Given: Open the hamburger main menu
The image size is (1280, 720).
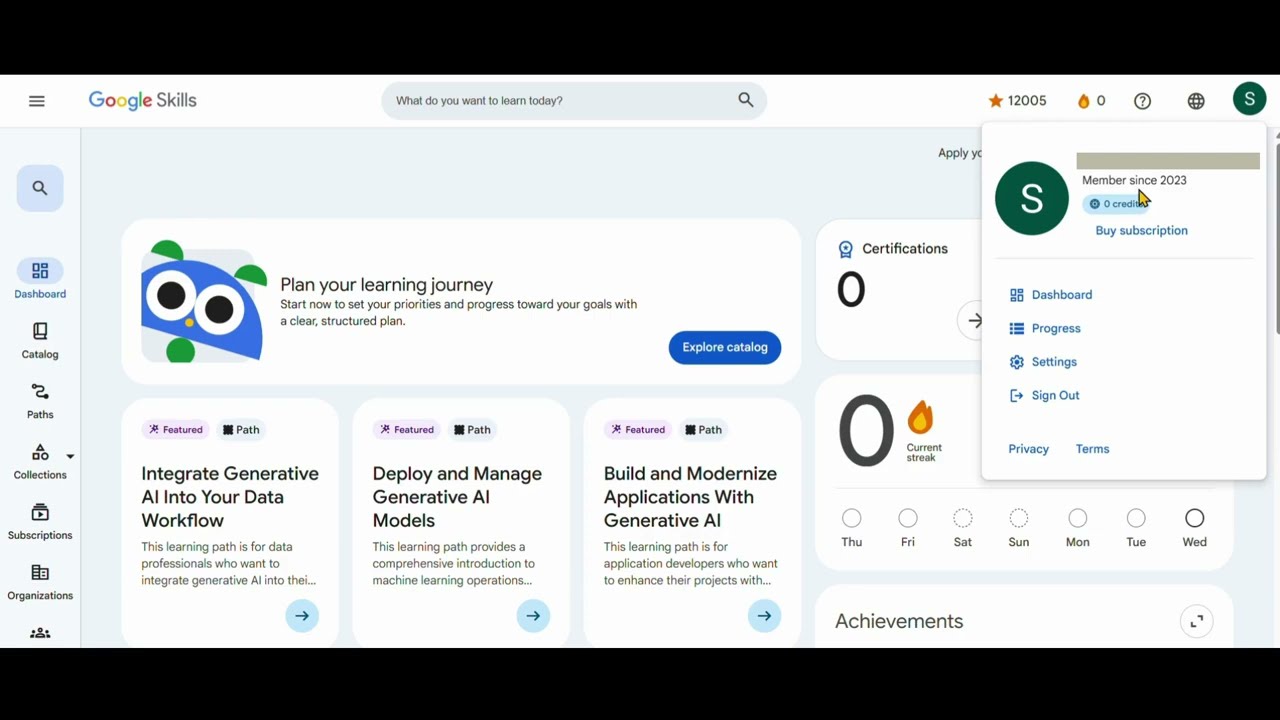Looking at the screenshot, I should (37, 101).
